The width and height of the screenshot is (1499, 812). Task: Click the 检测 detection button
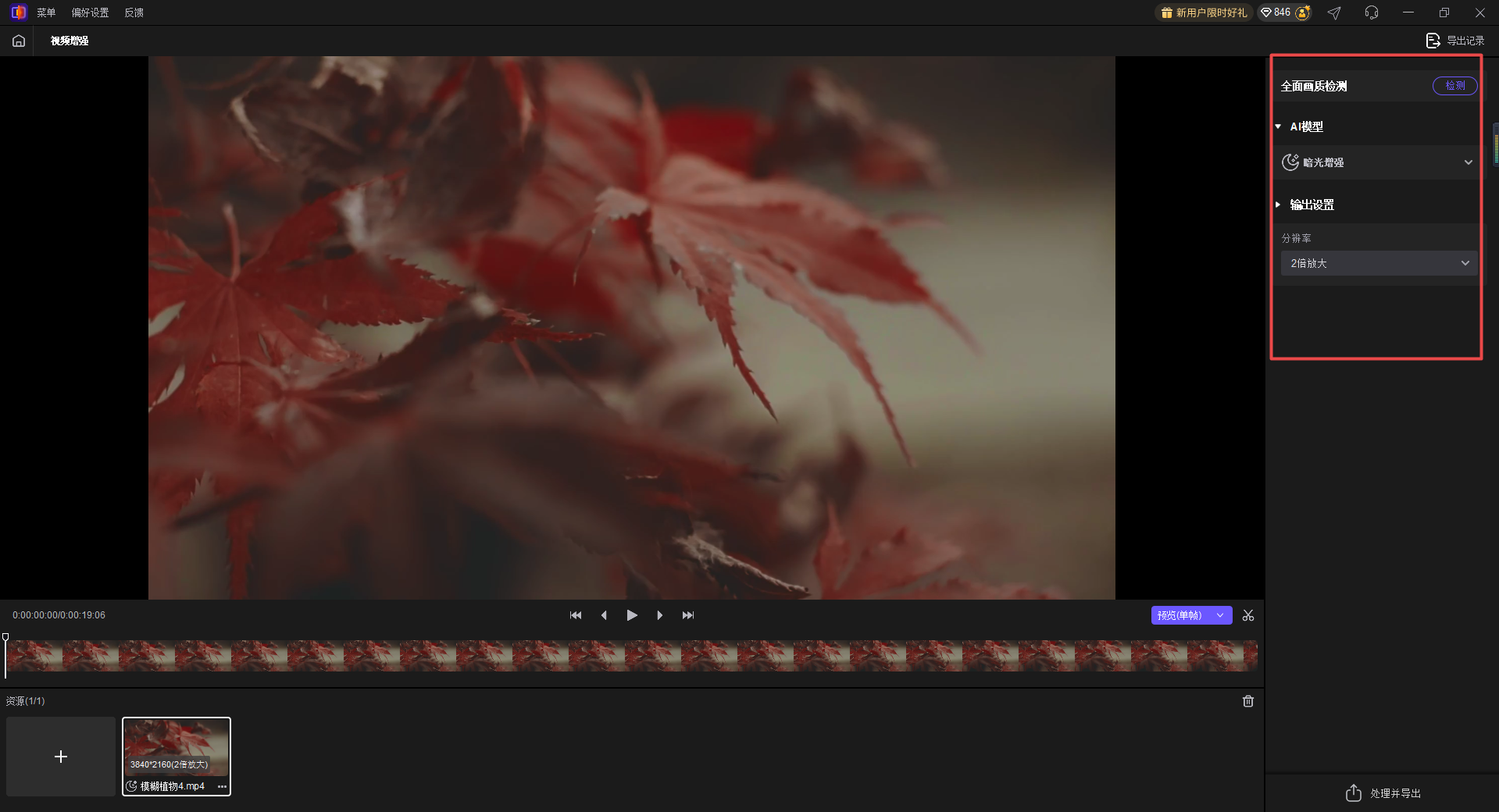coord(1454,86)
